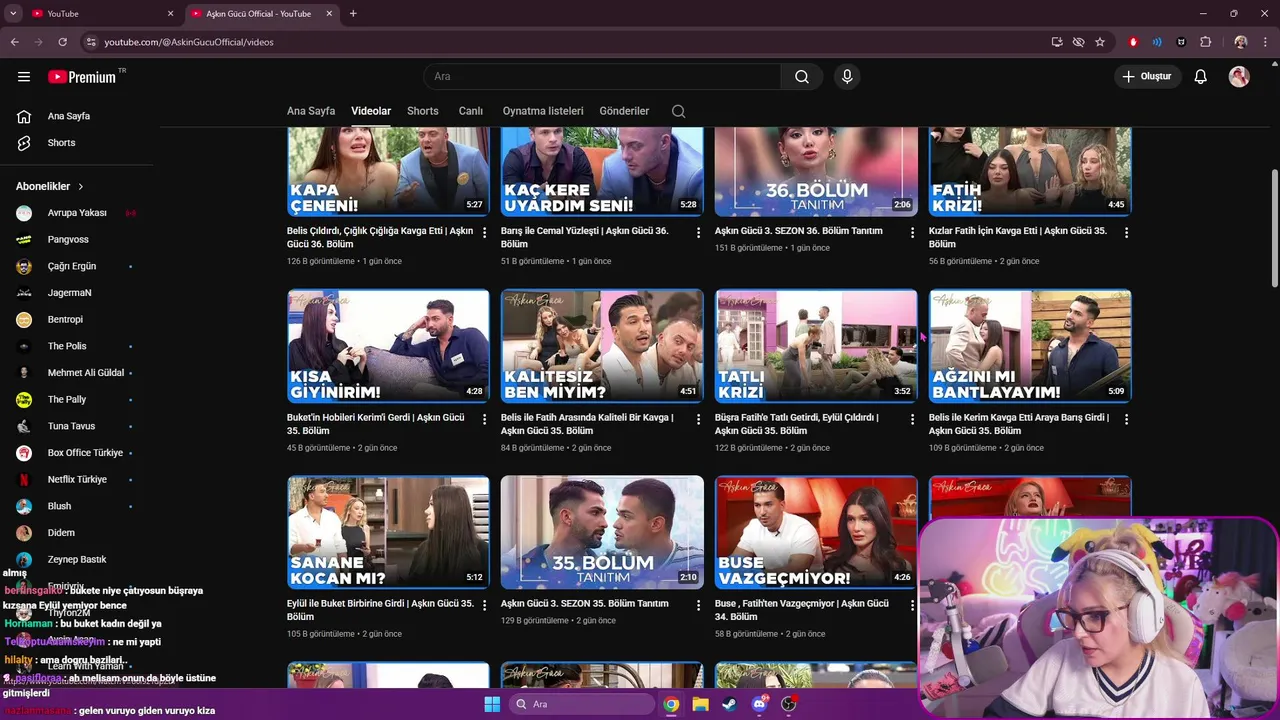The width and height of the screenshot is (1280, 720).
Task: Click the Oluştur create button
Action: [1148, 77]
